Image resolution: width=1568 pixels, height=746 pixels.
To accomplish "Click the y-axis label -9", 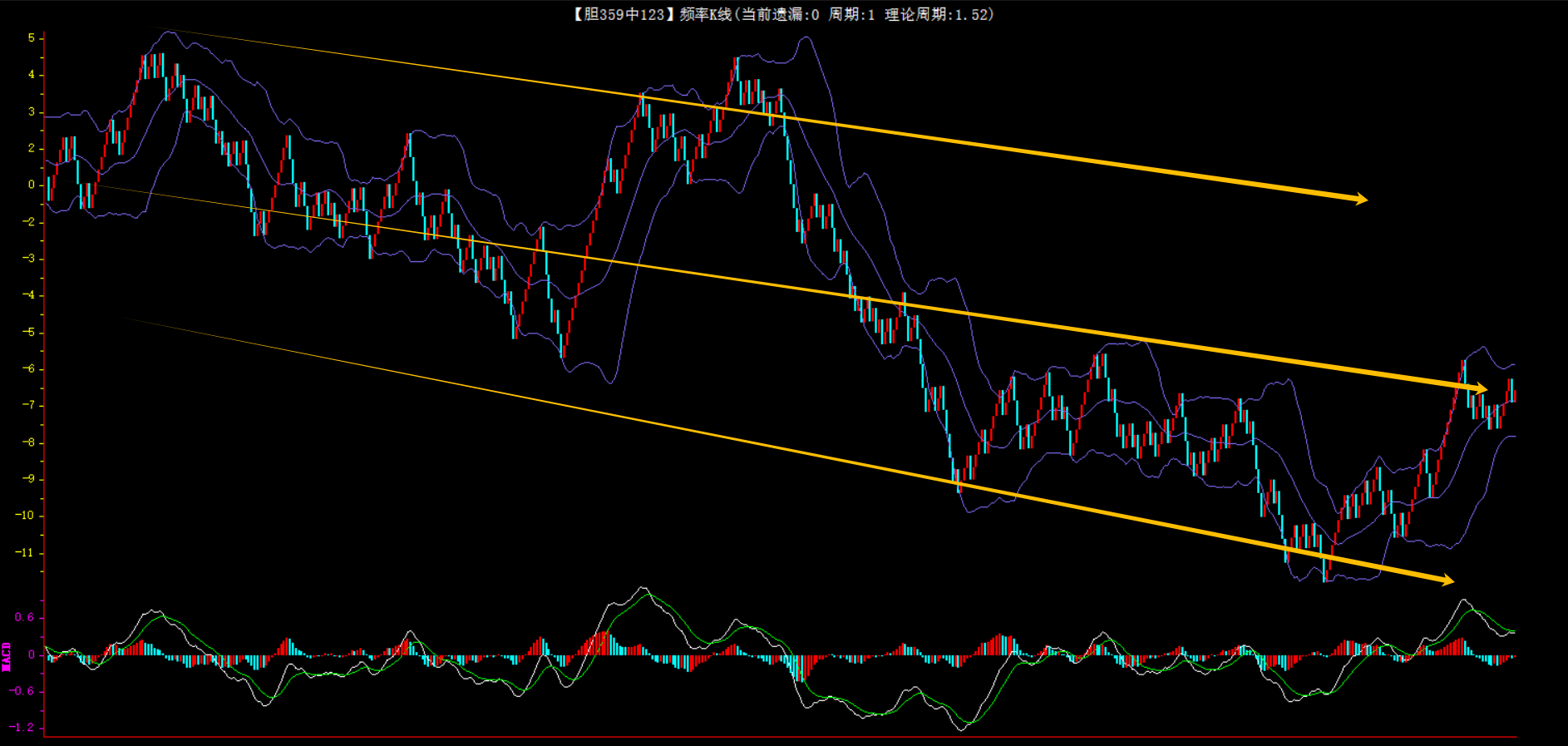I will tap(28, 479).
